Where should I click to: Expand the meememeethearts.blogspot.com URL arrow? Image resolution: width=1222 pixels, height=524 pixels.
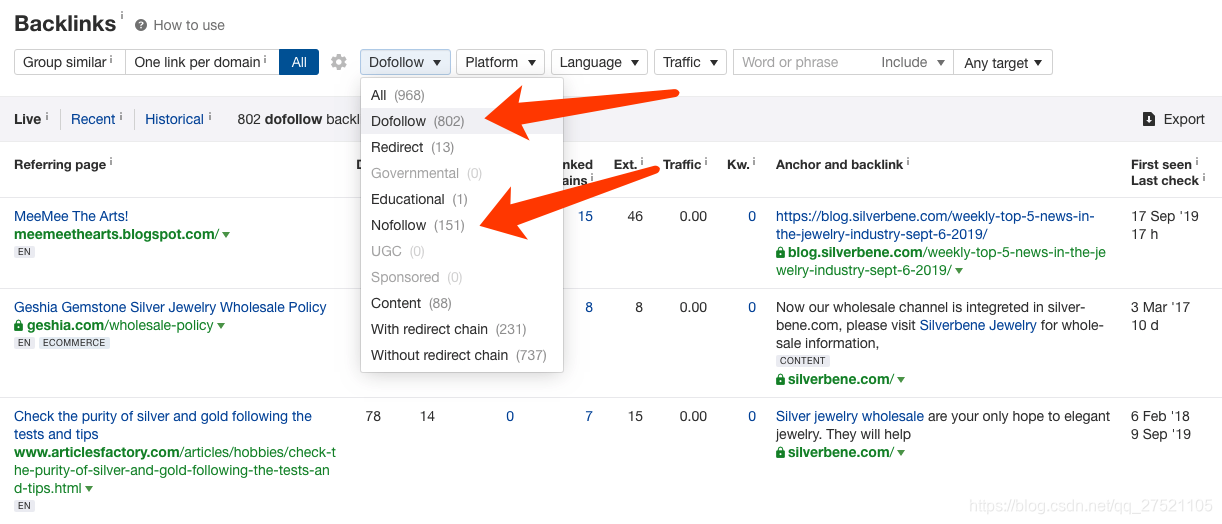tap(226, 235)
